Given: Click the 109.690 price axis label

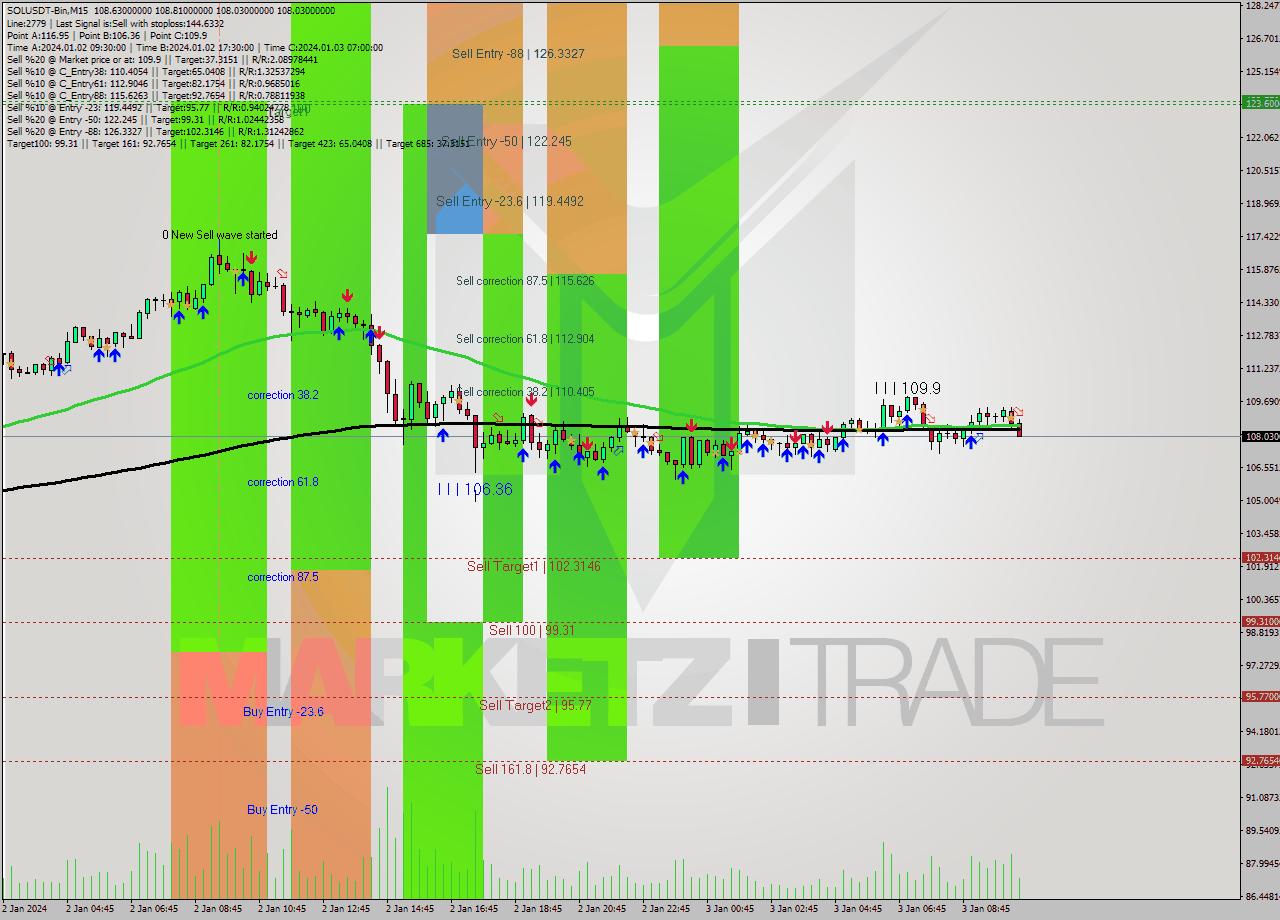Looking at the screenshot, I should pos(1262,402).
